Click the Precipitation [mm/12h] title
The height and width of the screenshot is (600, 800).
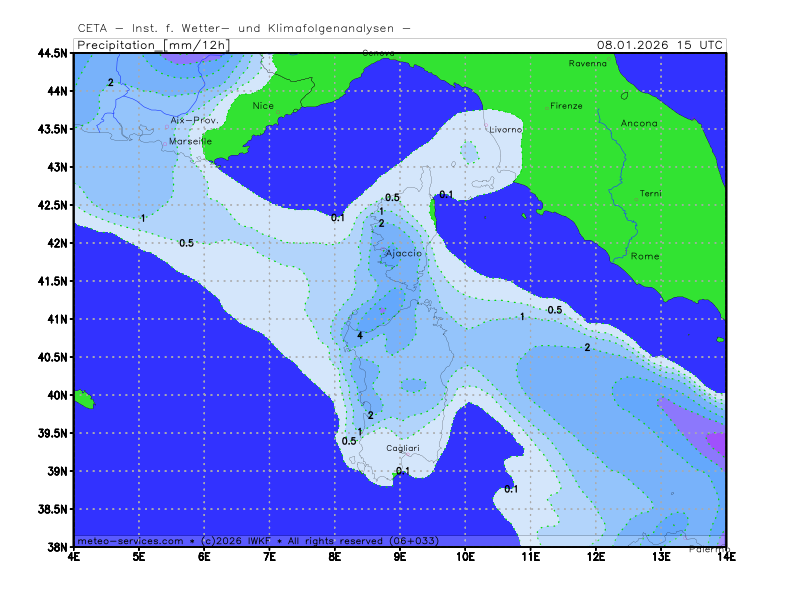(x=153, y=45)
